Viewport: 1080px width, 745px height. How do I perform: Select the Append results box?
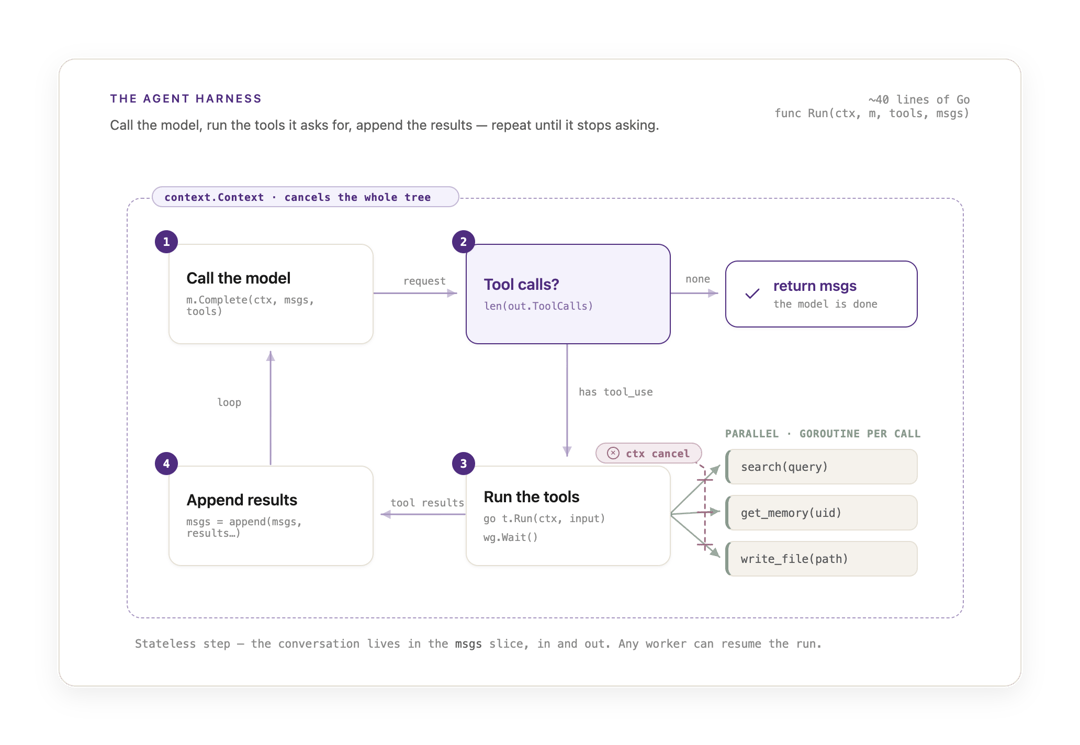271,516
